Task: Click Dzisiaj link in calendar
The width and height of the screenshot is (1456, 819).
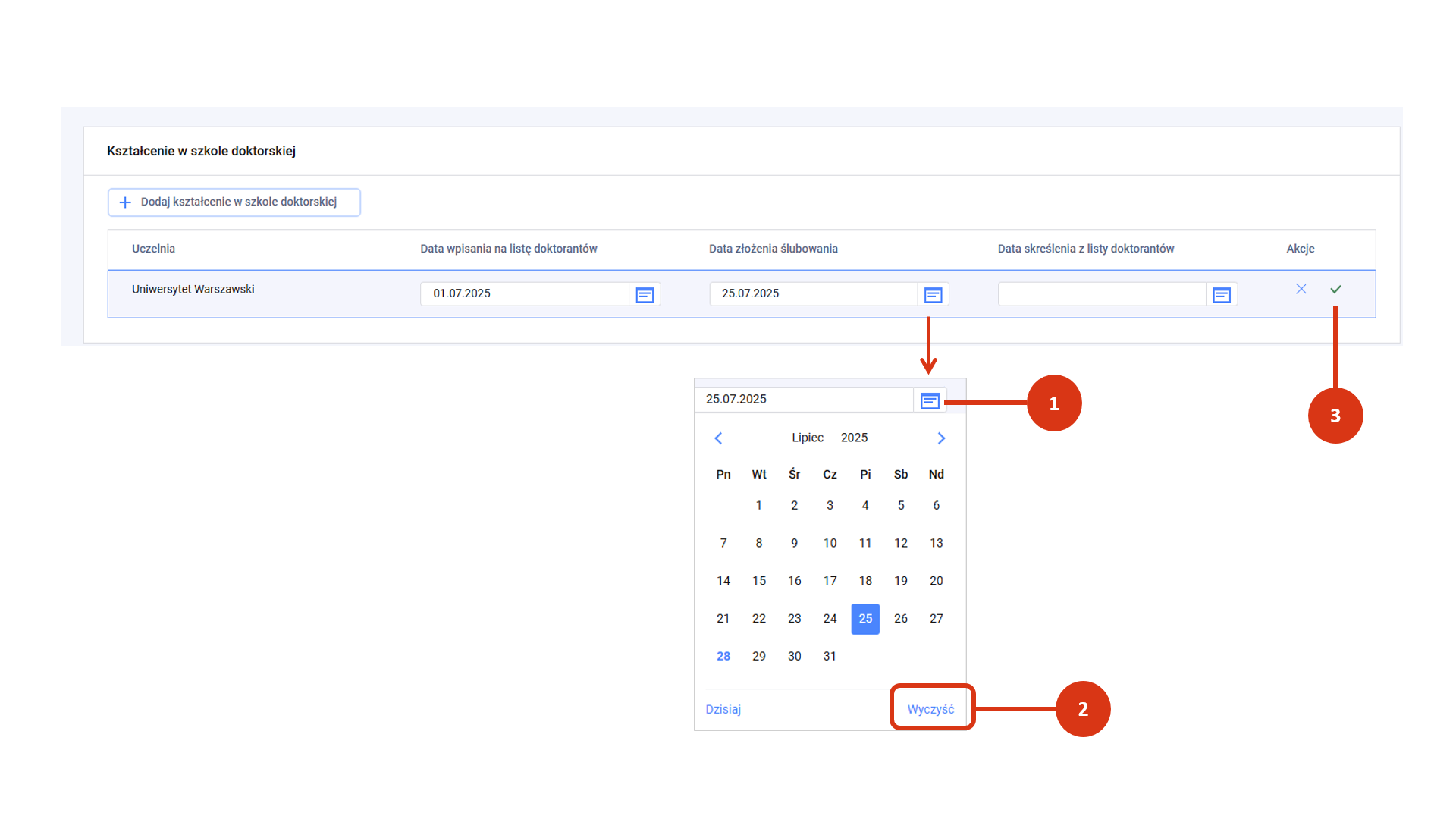Action: 723,709
